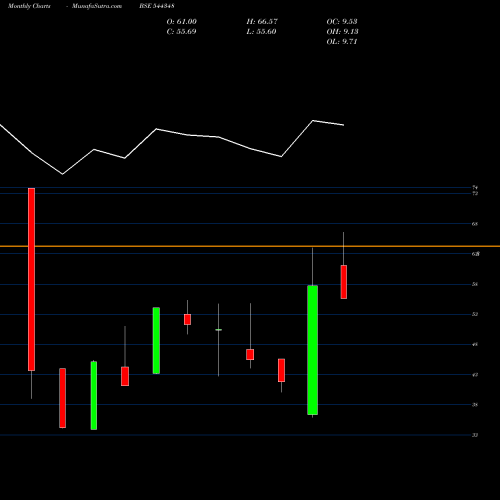Click the 'OH: 9.13' reading
Screen dimensions: 500x500
pyautogui.click(x=342, y=32)
